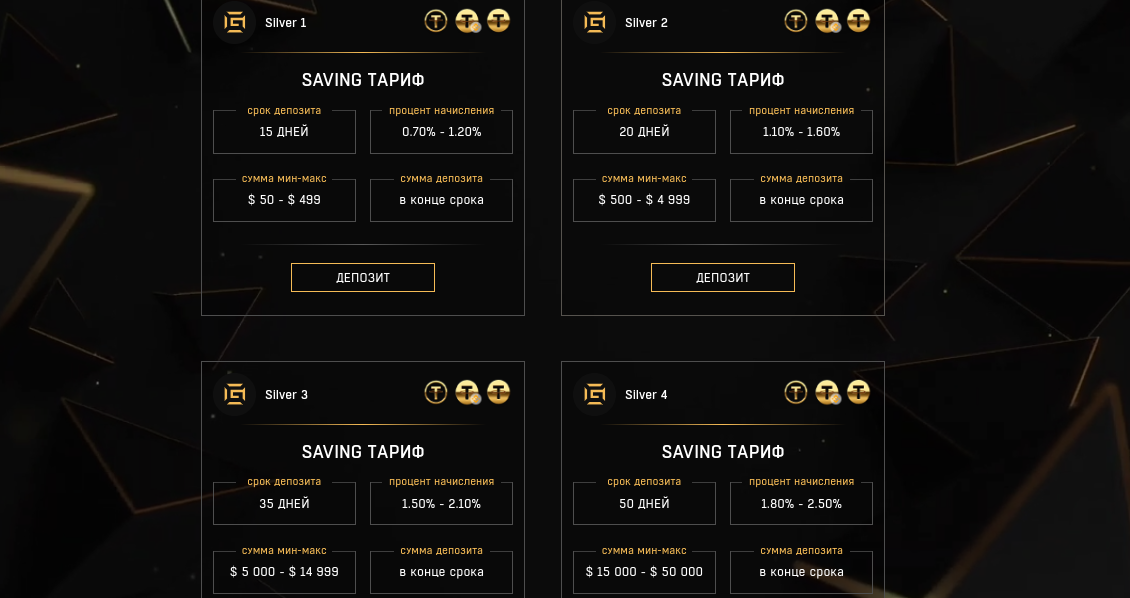Click the Silver 2 plan logo icon

595,22
